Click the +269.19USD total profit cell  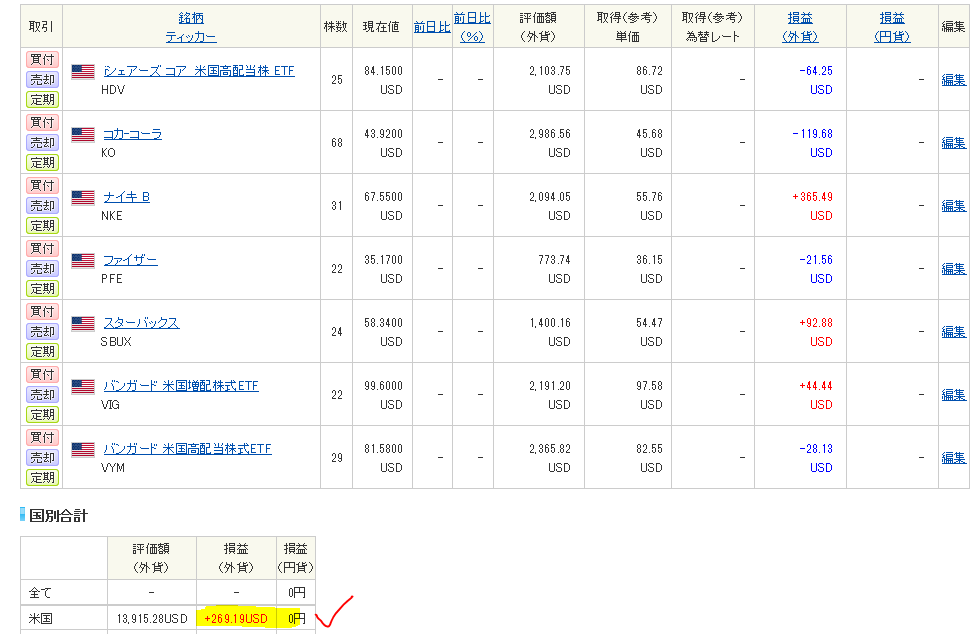pyautogui.click(x=236, y=618)
